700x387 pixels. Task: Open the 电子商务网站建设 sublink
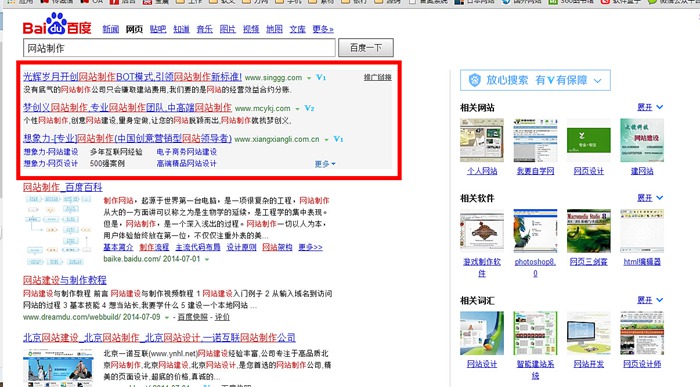click(187, 152)
